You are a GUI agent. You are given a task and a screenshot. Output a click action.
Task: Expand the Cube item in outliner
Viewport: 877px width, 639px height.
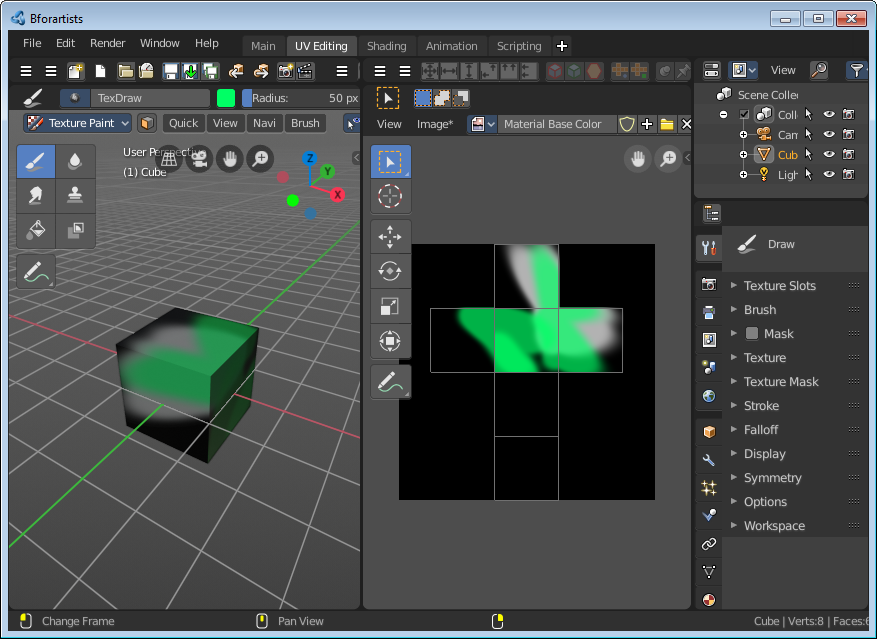[x=743, y=154]
